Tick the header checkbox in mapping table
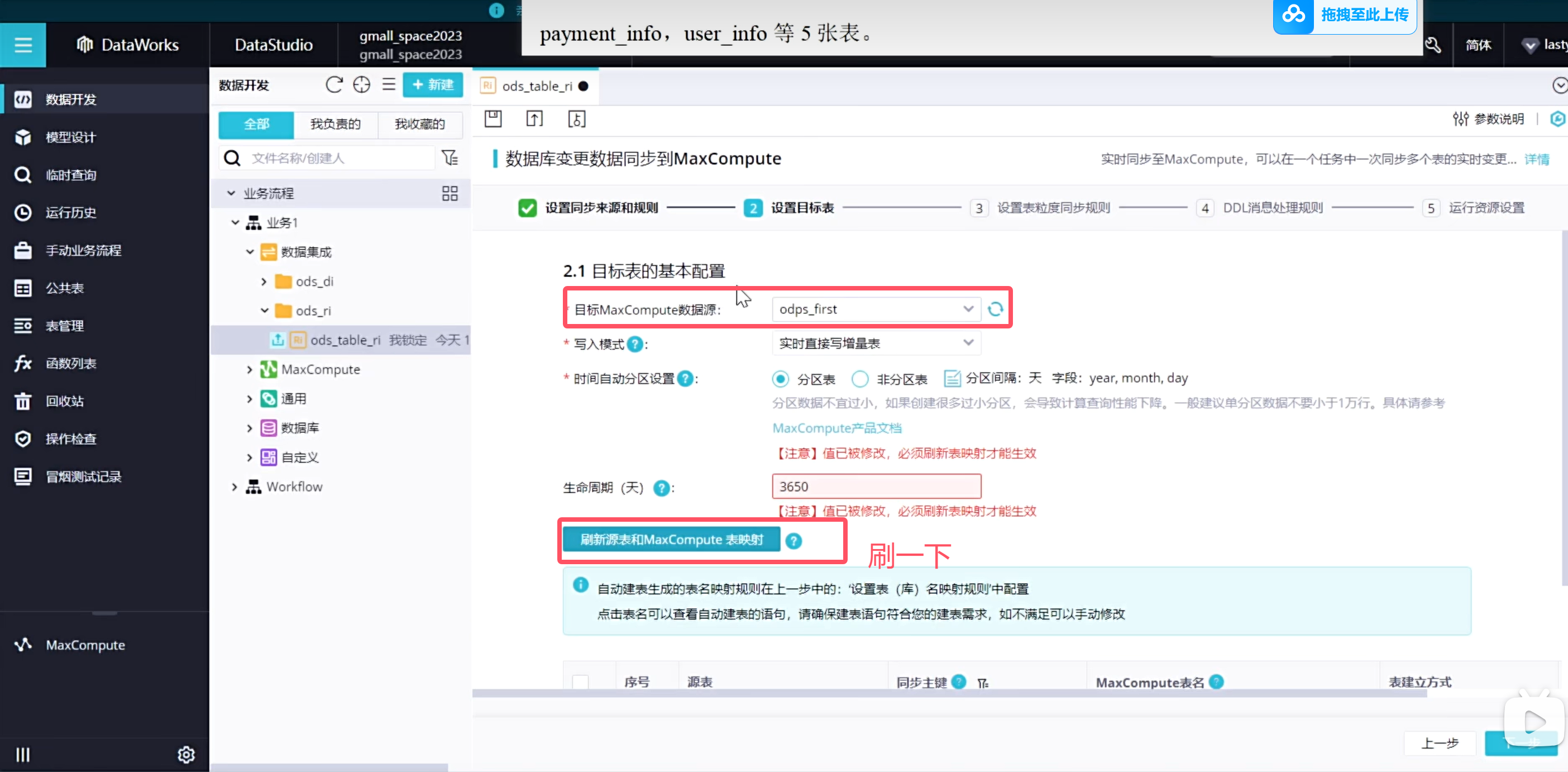This screenshot has width=1568, height=772. [x=580, y=682]
